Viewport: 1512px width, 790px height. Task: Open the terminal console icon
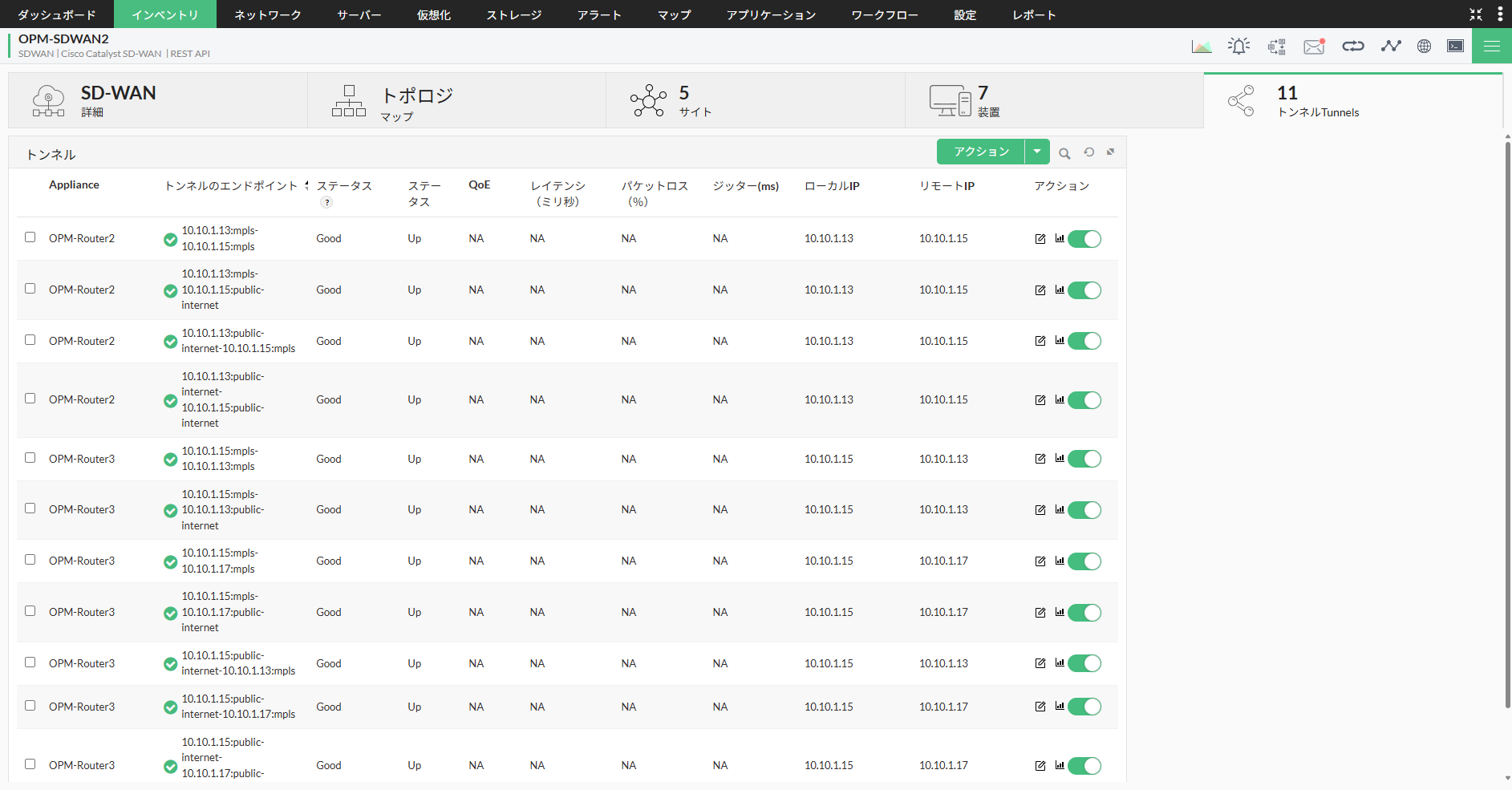(x=1455, y=47)
